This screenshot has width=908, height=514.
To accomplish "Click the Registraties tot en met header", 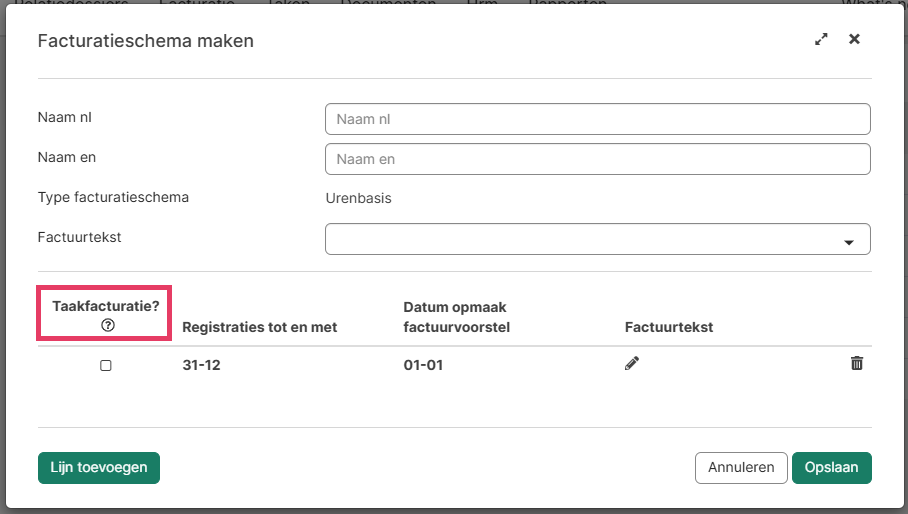I will 260,327.
